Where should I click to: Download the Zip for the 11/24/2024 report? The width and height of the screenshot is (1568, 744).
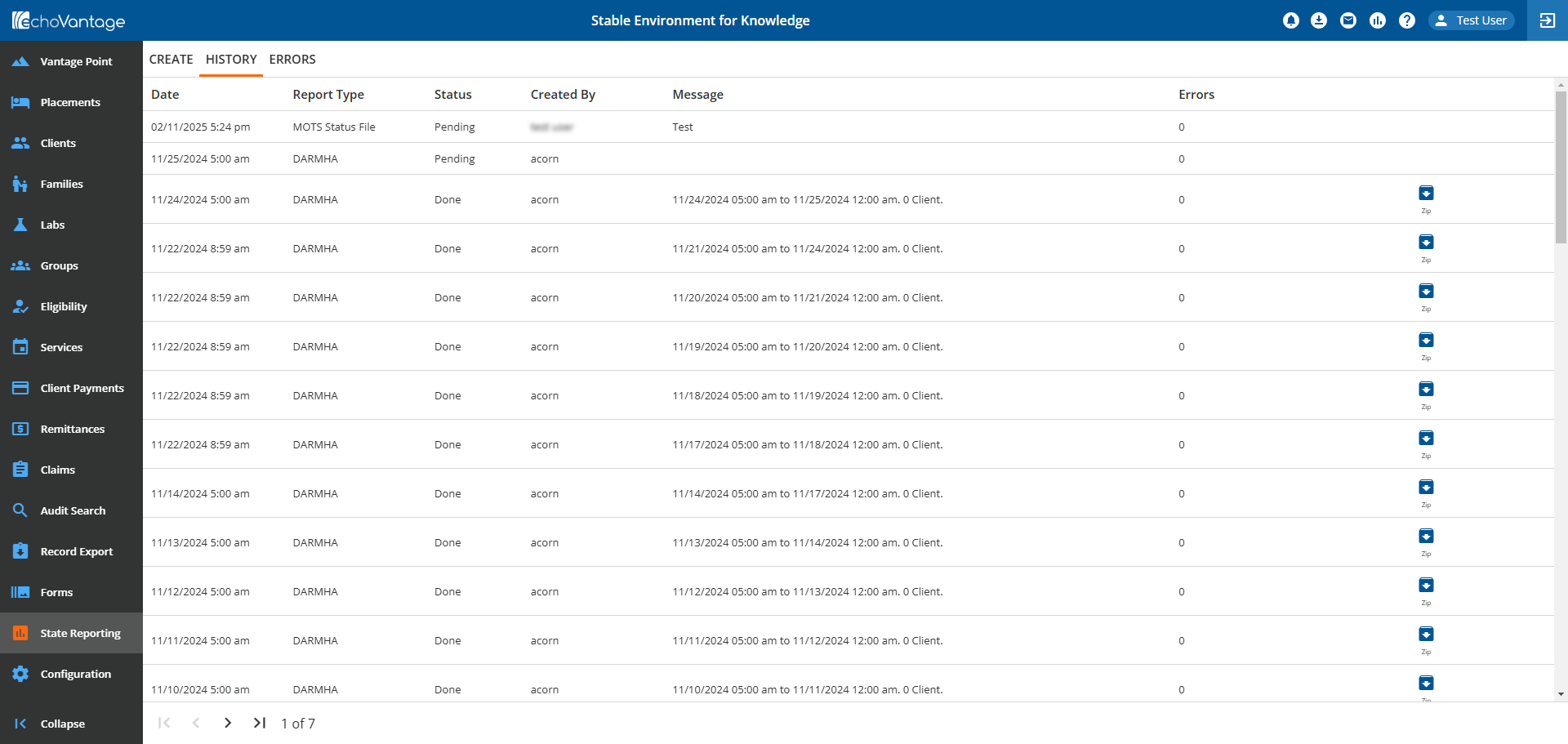(x=1426, y=194)
